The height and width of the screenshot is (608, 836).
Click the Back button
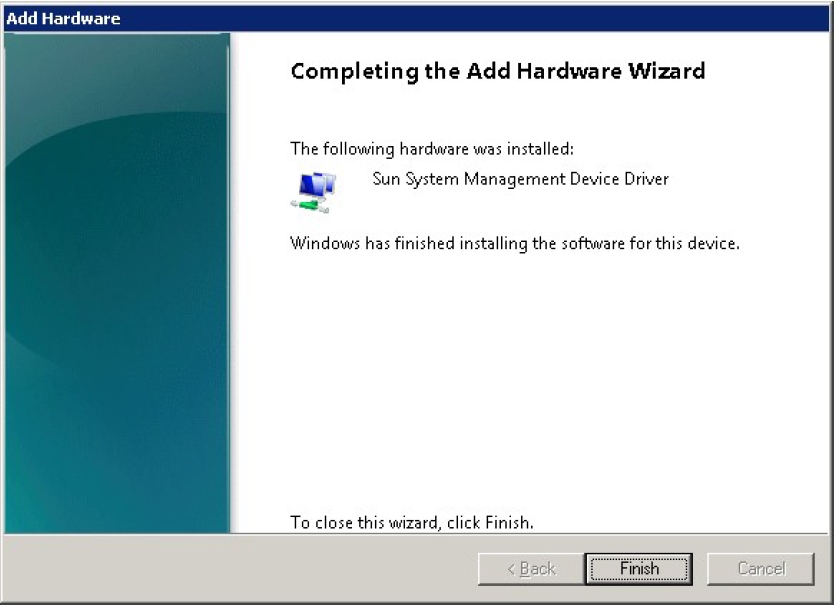point(531,569)
